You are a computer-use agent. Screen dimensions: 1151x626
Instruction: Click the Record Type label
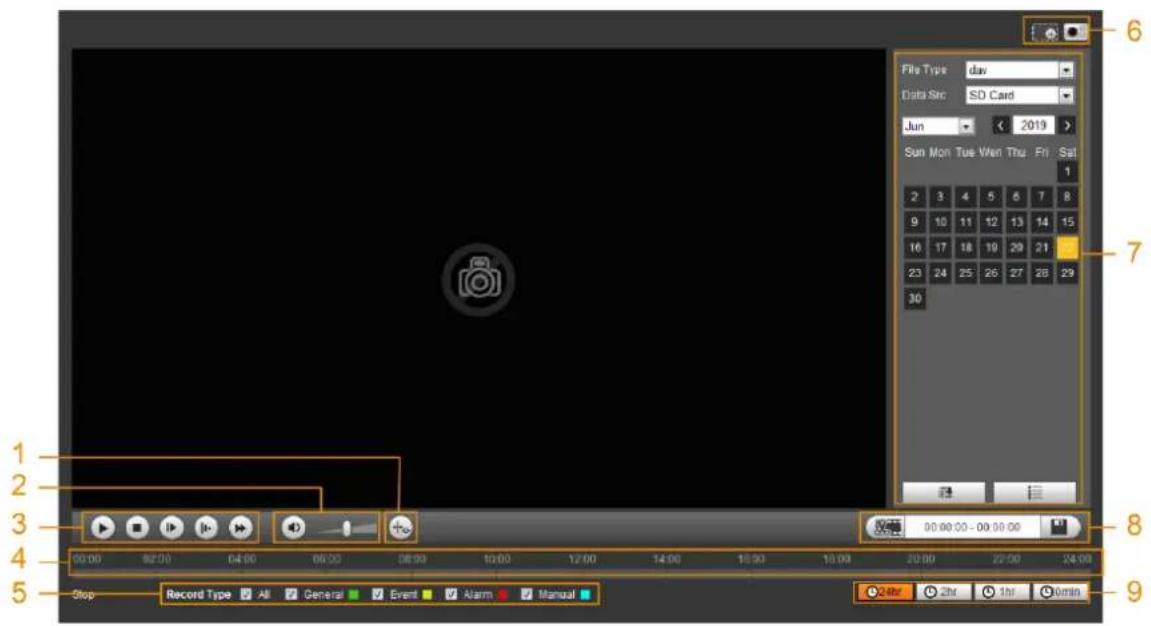click(198, 594)
